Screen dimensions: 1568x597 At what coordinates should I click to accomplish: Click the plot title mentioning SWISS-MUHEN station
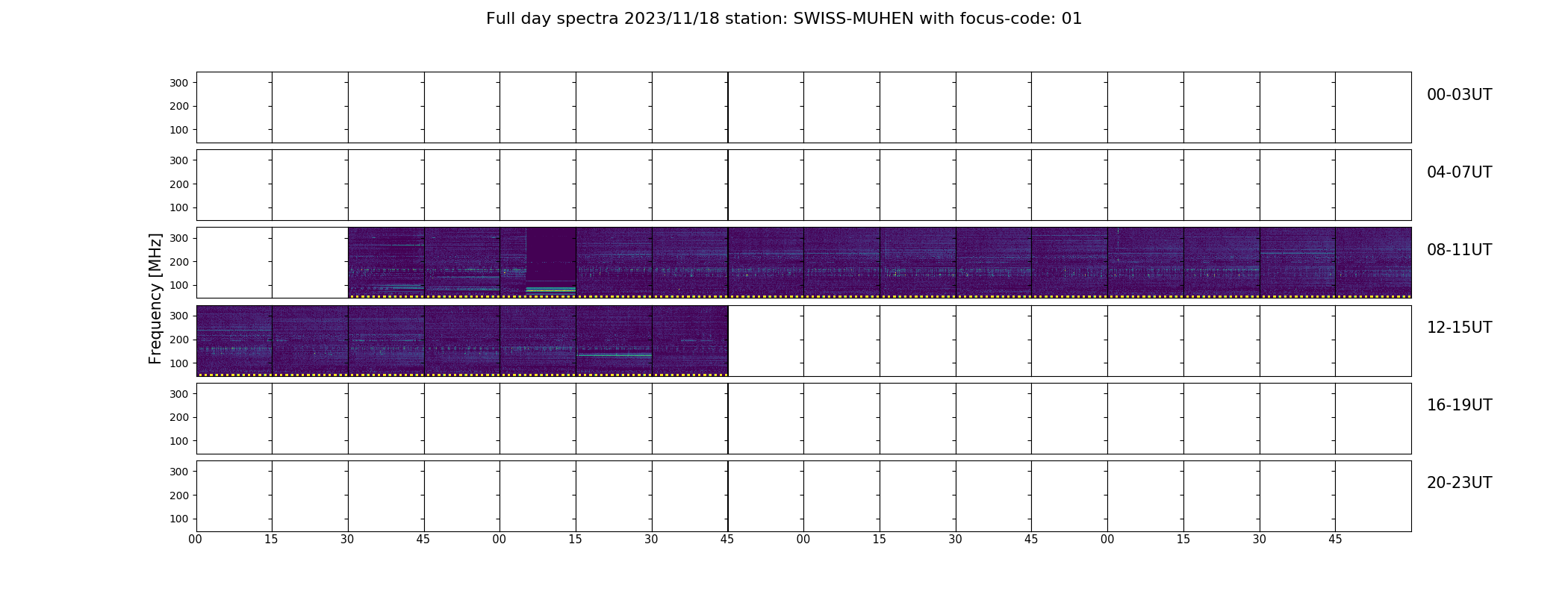784,19
